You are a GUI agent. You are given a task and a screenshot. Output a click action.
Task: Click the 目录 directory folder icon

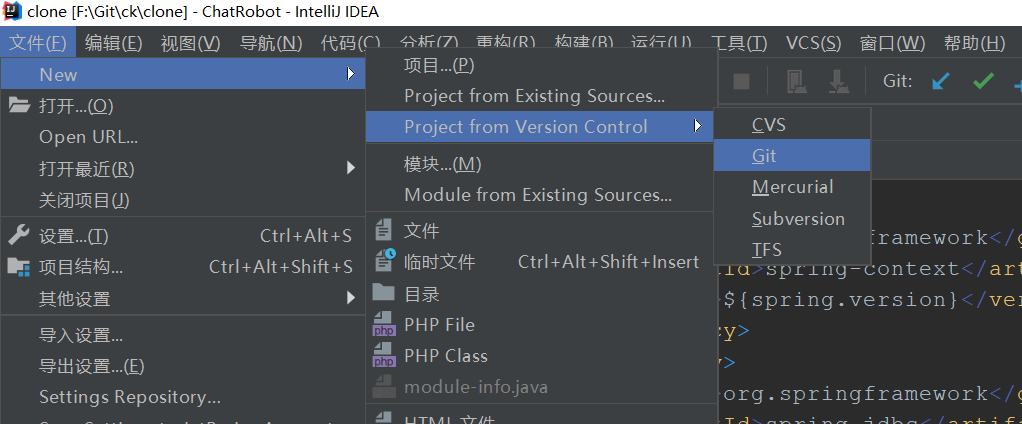[384, 293]
